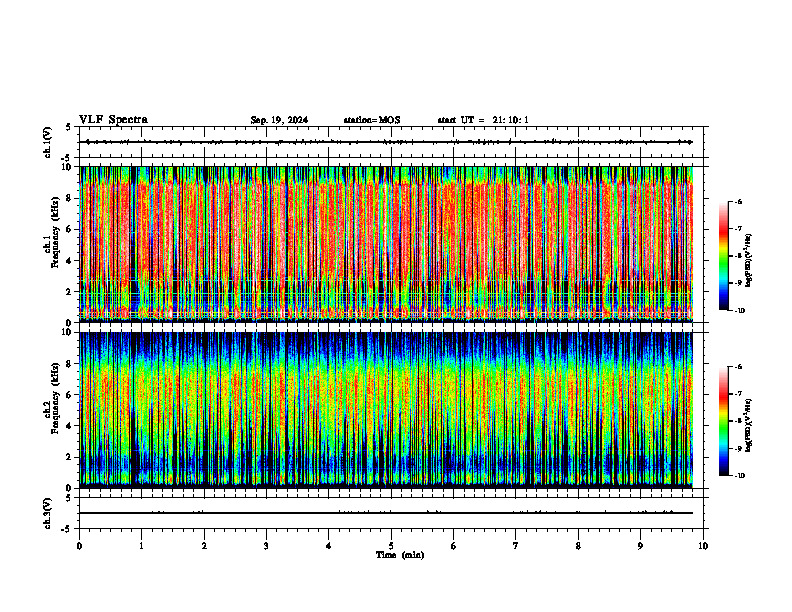Image resolution: width=792 pixels, height=612 pixels.
Task: Click time axis tick label '1'
Action: coord(142,546)
